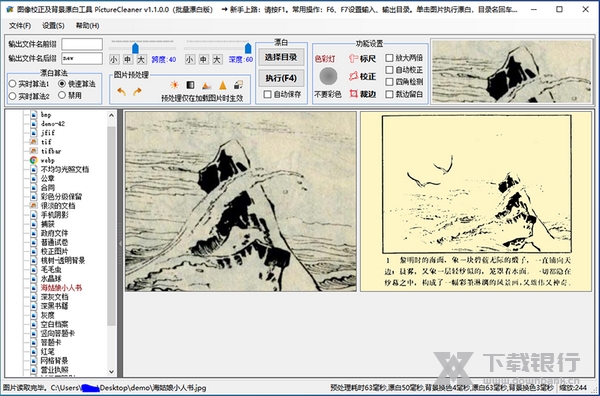
Task: Click the file list scroll-down arrow
Action: [111, 372]
